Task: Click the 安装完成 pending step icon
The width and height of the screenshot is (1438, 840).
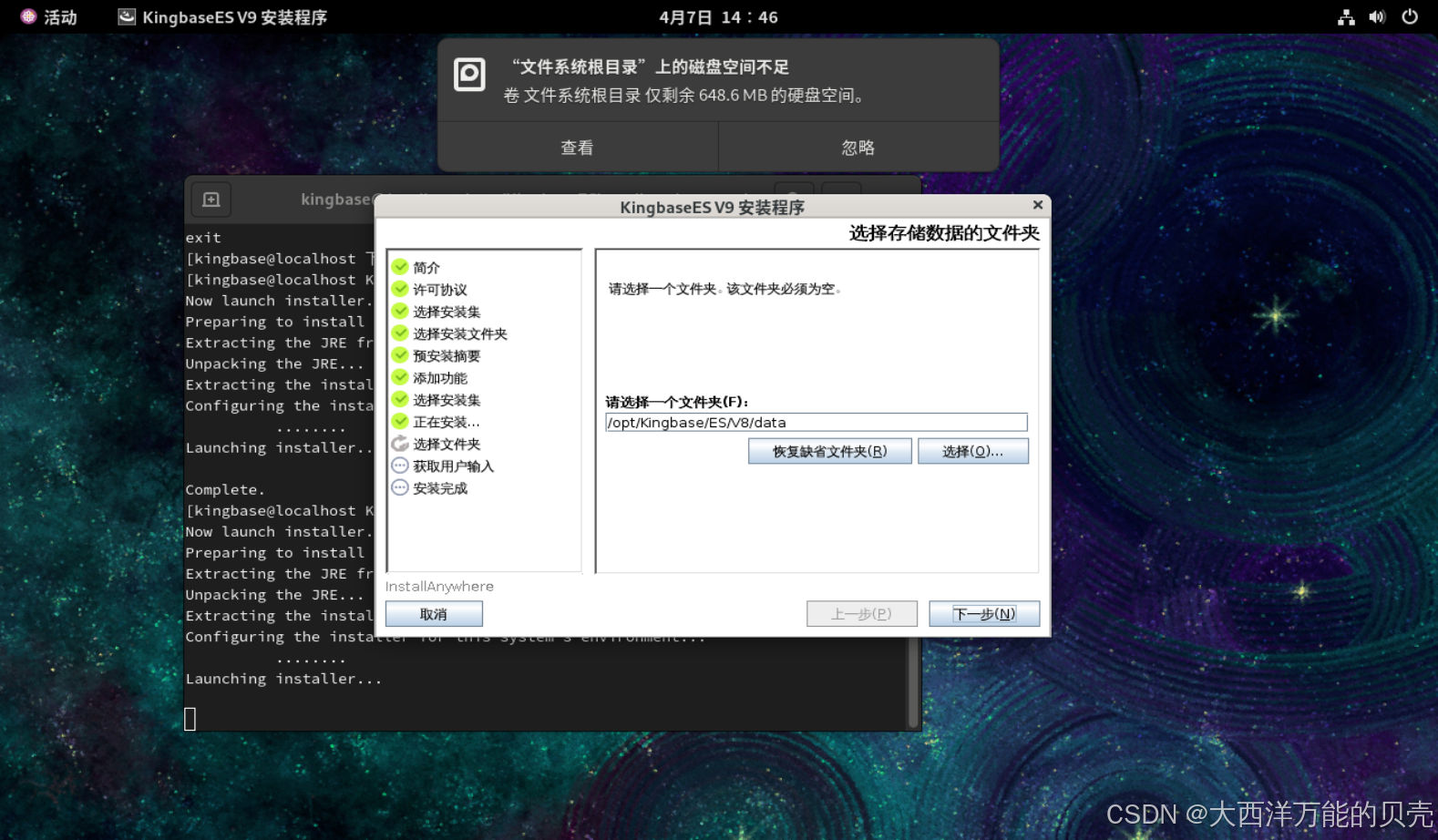Action: (400, 487)
